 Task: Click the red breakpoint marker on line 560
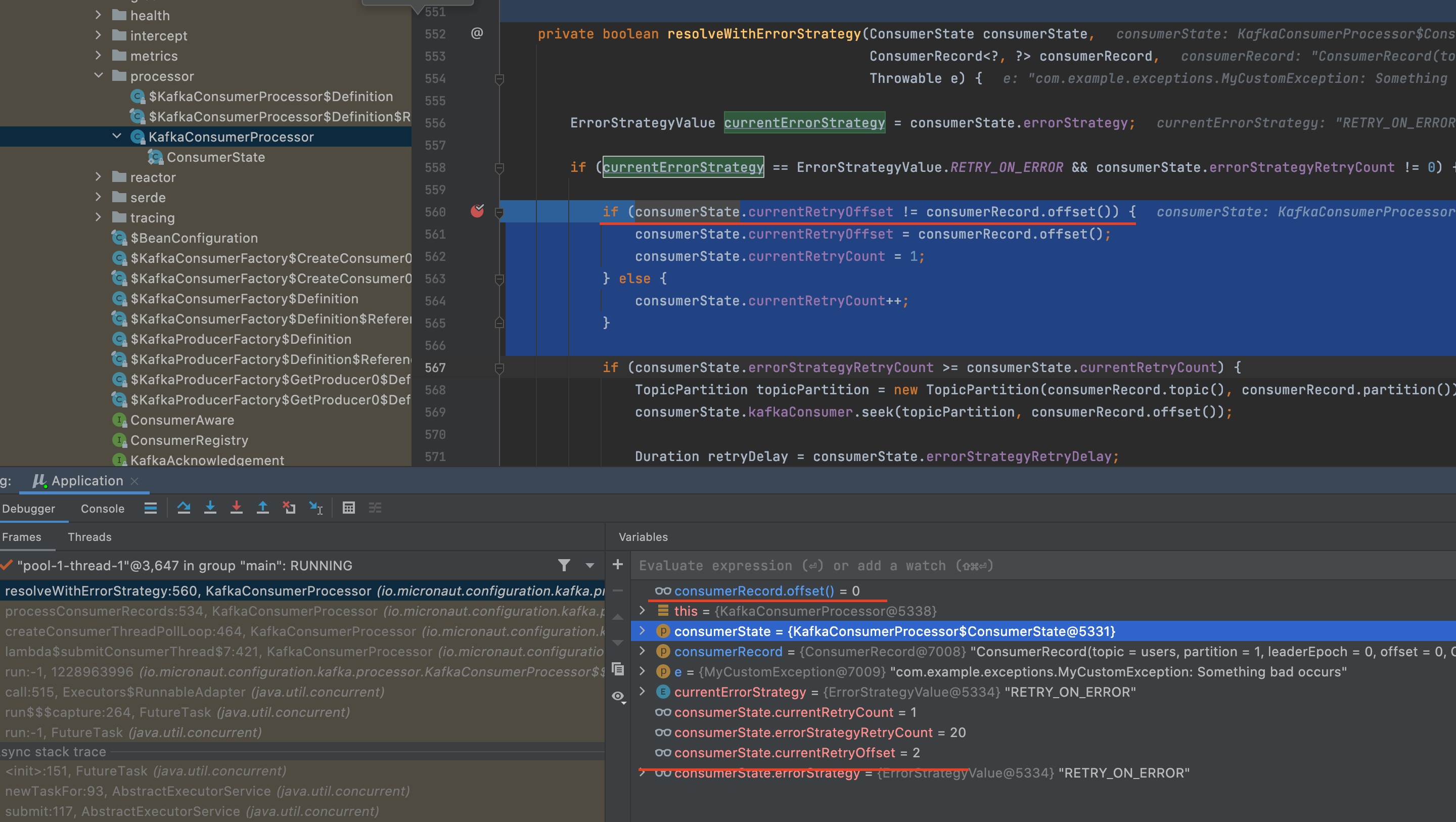[477, 211]
